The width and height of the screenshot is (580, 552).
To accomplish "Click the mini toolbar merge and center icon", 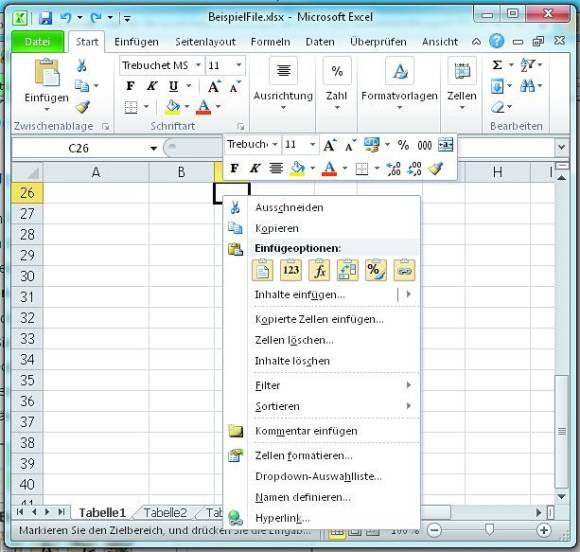I will tap(445, 145).
